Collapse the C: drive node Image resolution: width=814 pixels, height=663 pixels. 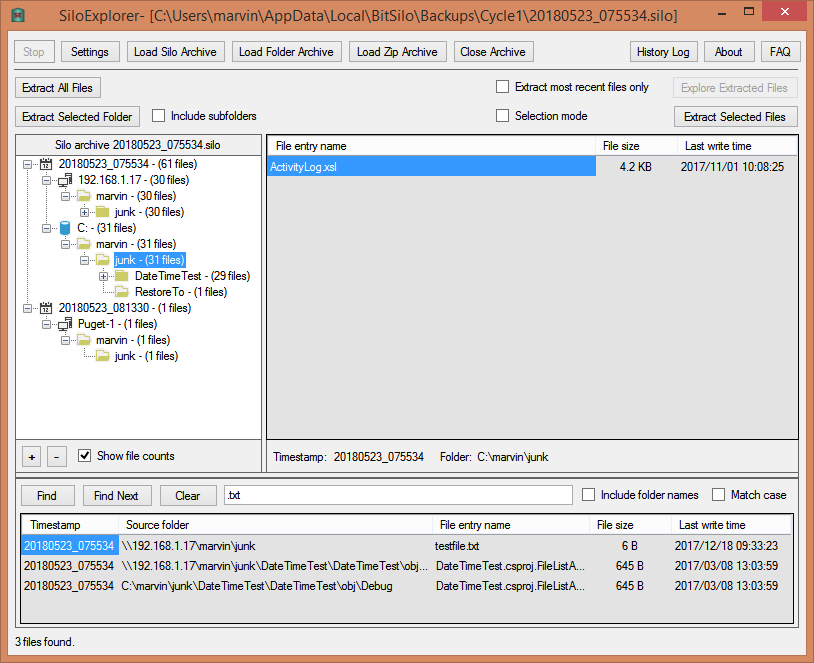point(46,228)
